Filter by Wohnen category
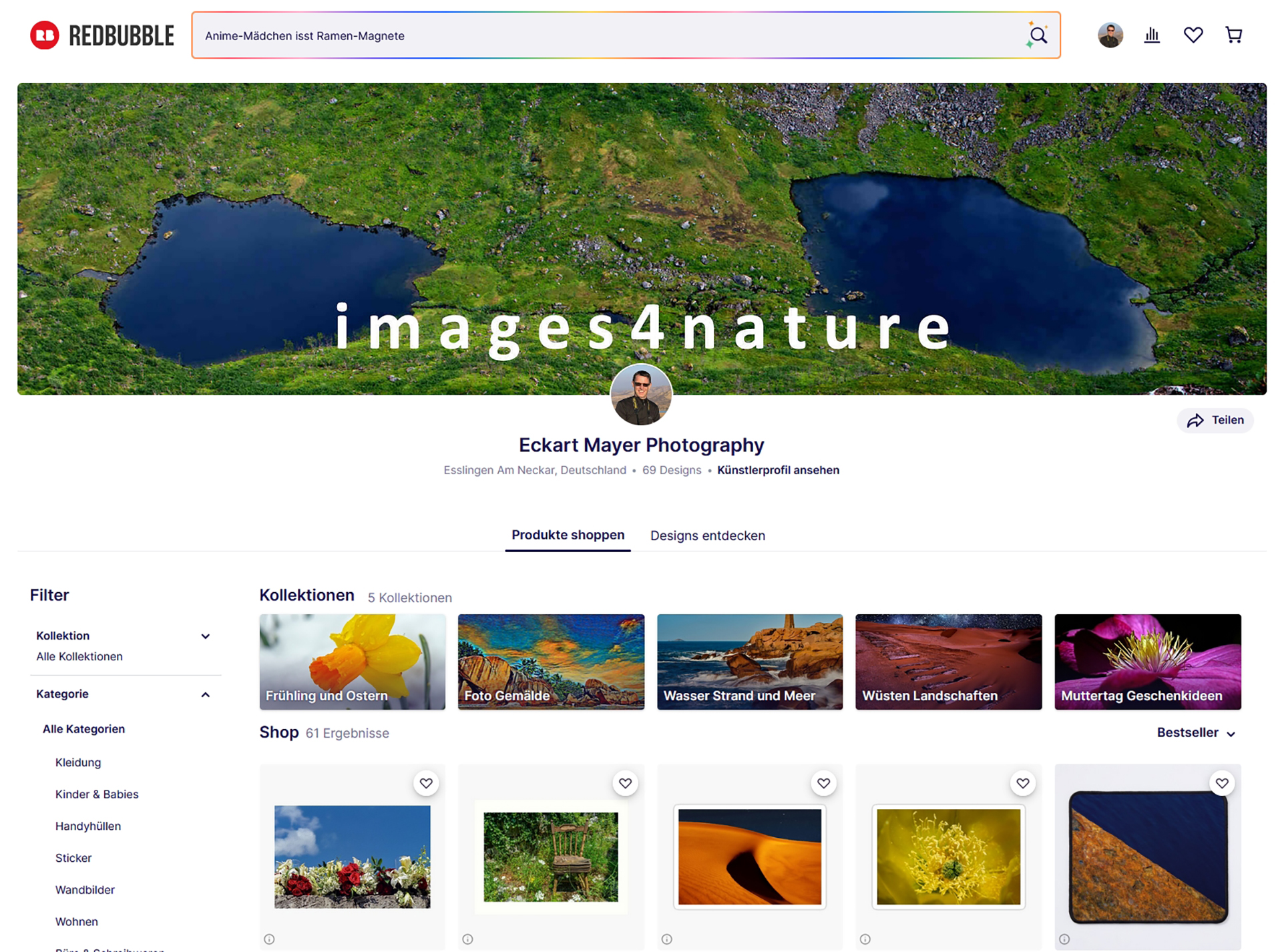The image size is (1282, 952). [x=77, y=922]
